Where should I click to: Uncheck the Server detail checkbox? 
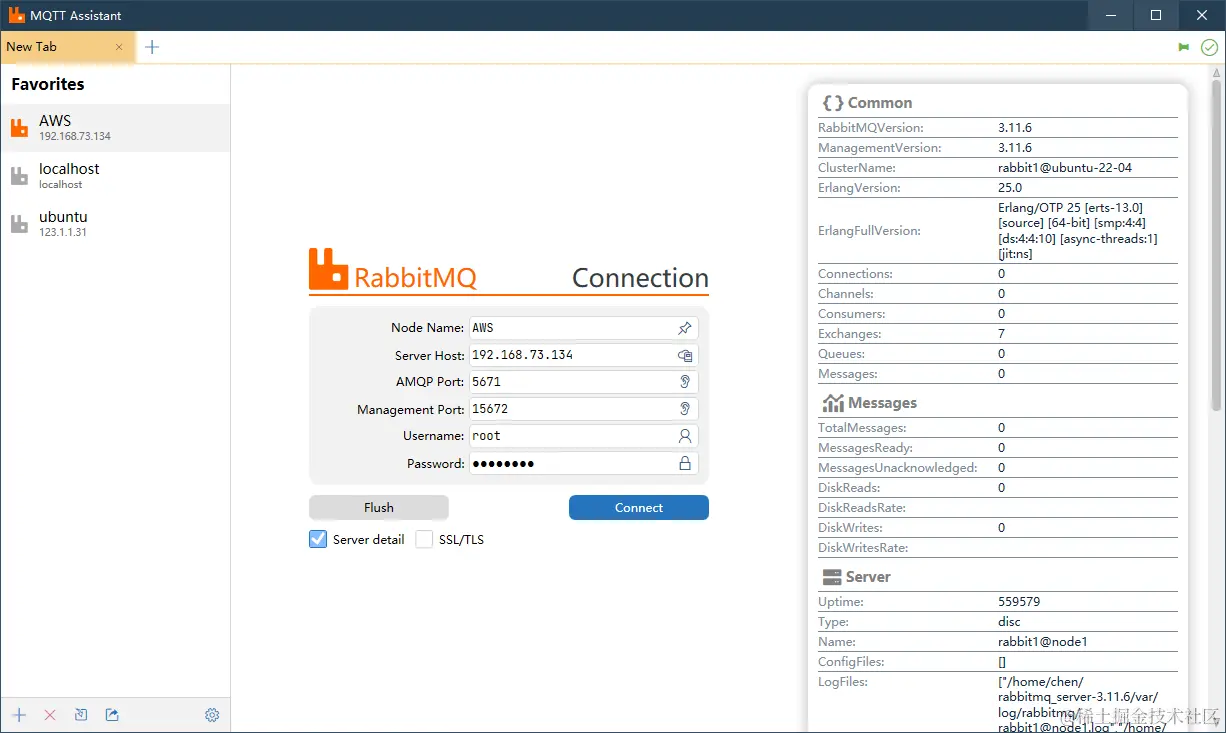pos(318,539)
